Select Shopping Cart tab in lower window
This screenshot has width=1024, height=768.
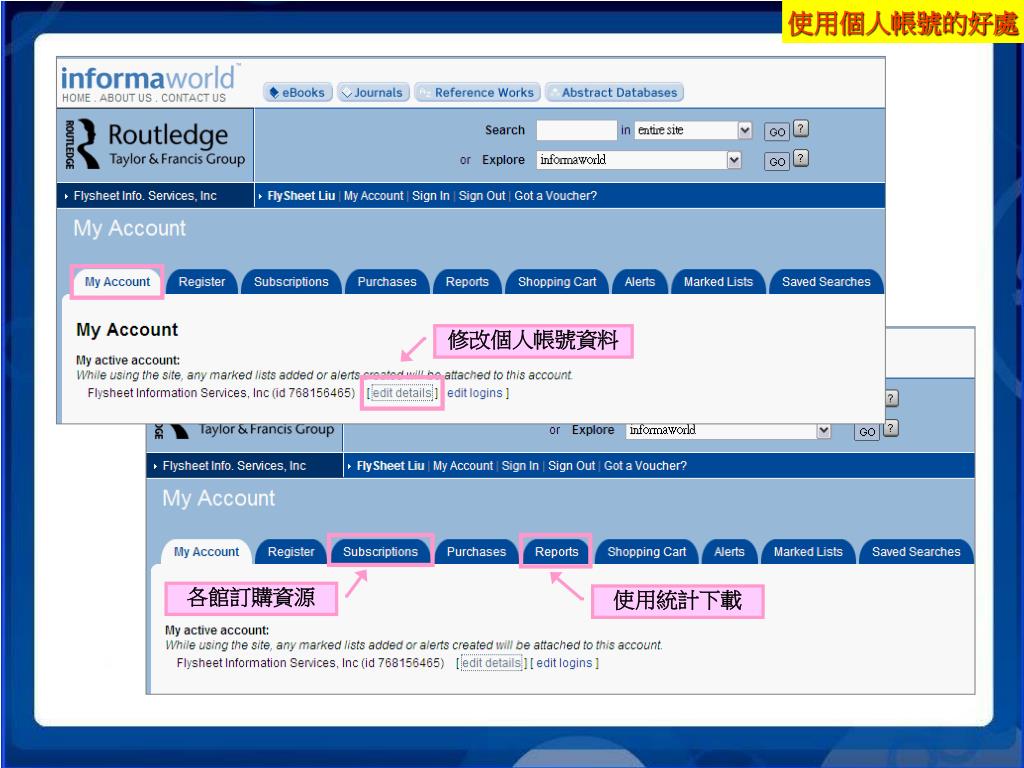(647, 552)
